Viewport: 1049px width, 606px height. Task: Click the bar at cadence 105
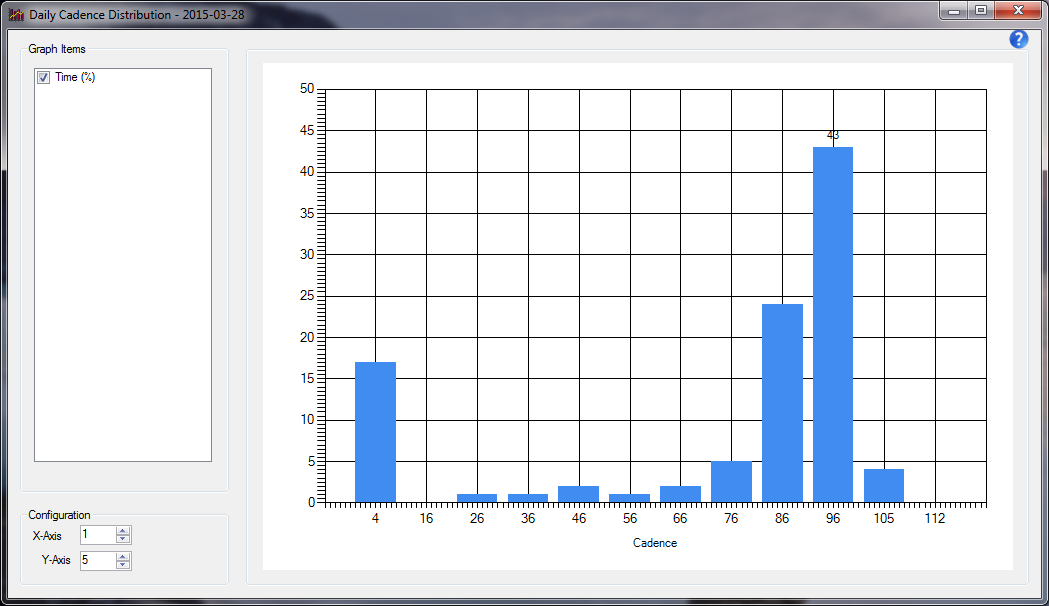884,486
